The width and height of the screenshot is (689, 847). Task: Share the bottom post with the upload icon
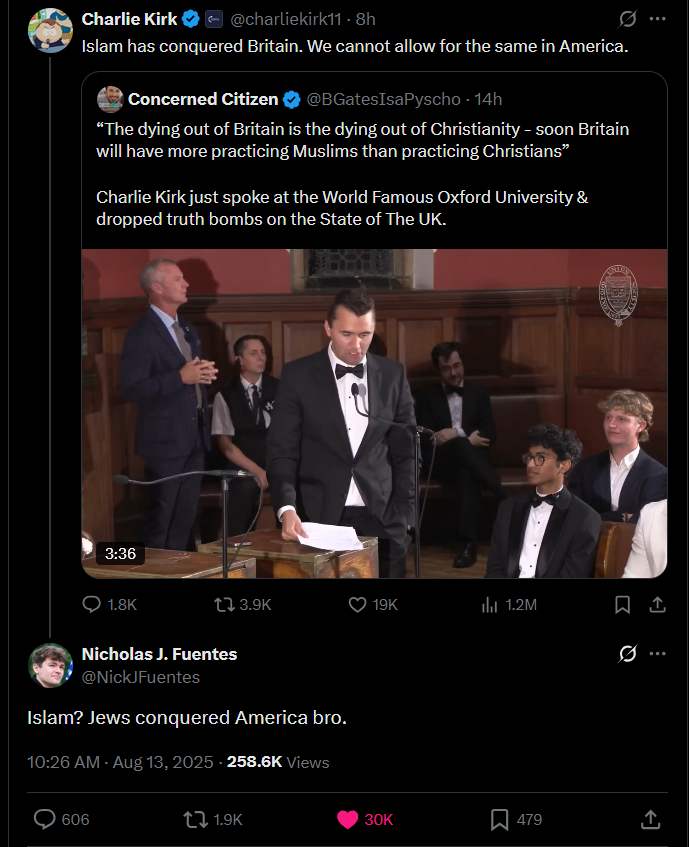[649, 819]
